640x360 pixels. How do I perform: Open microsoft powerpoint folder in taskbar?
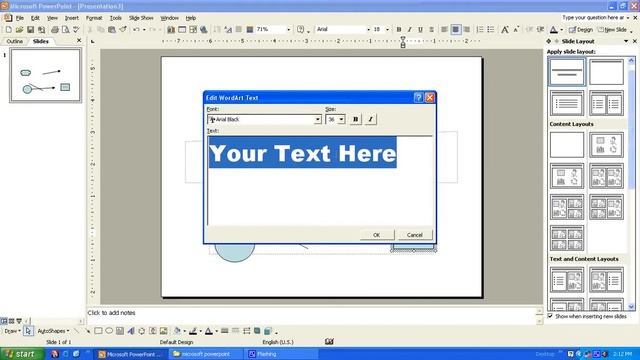pyautogui.click(x=206, y=354)
